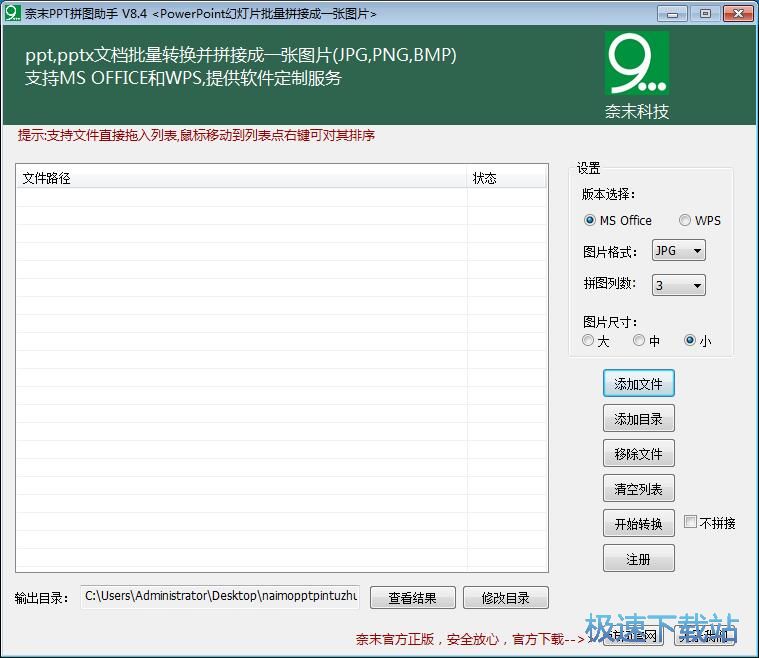This screenshot has width=759, height=658.
Task: Click the 奈末官方正版 download notice text
Action: tap(470, 639)
